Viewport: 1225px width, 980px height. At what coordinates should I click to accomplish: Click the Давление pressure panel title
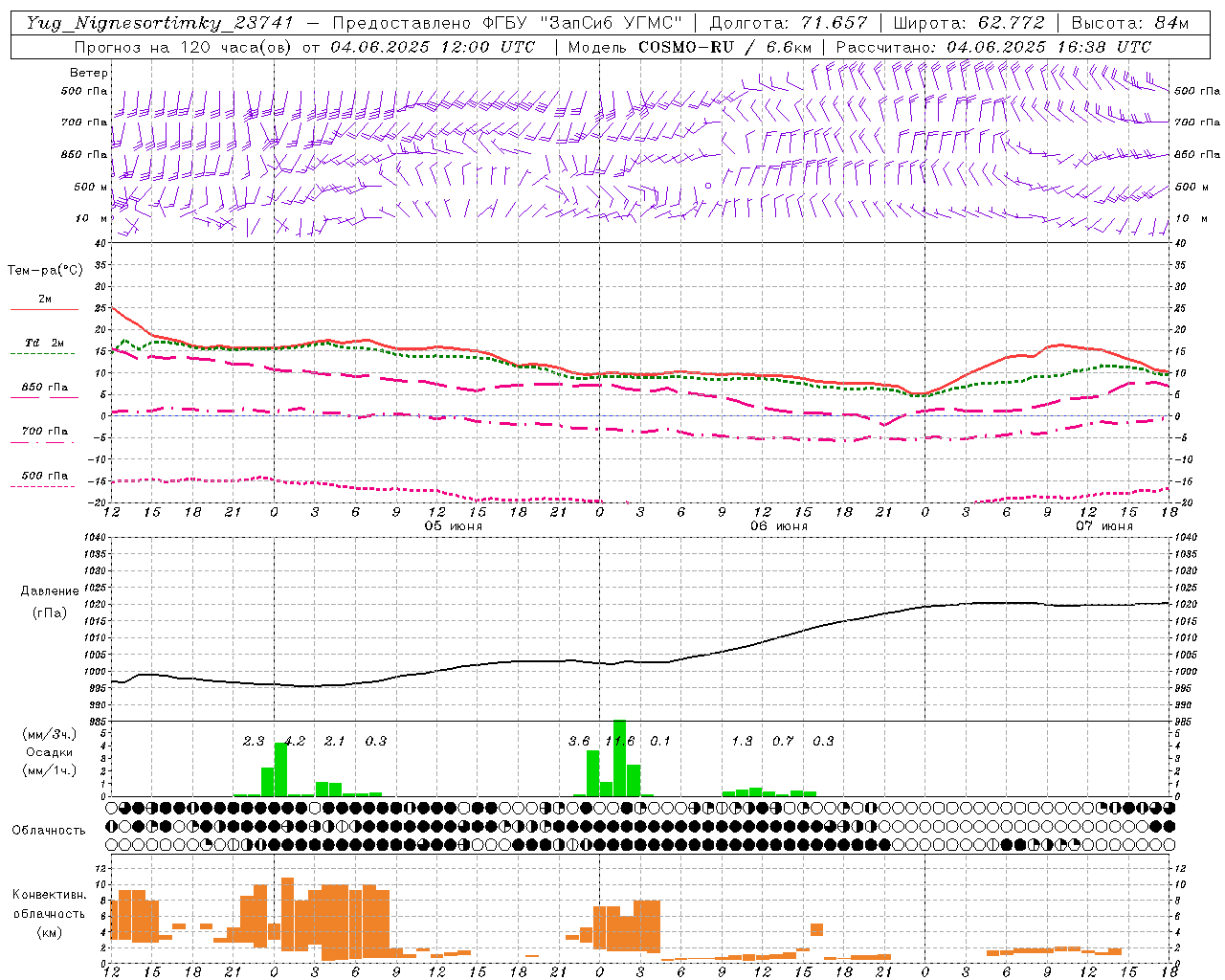[x=50, y=591]
